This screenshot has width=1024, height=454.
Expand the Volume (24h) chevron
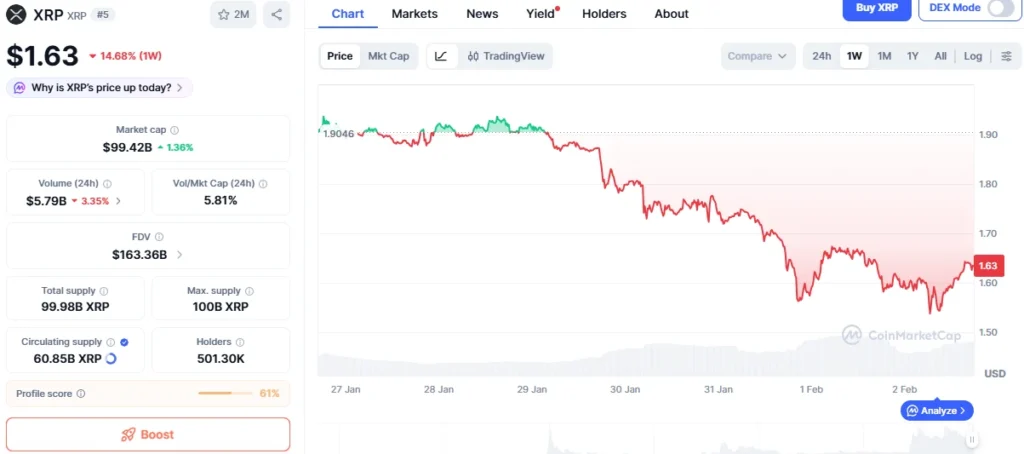coord(118,201)
